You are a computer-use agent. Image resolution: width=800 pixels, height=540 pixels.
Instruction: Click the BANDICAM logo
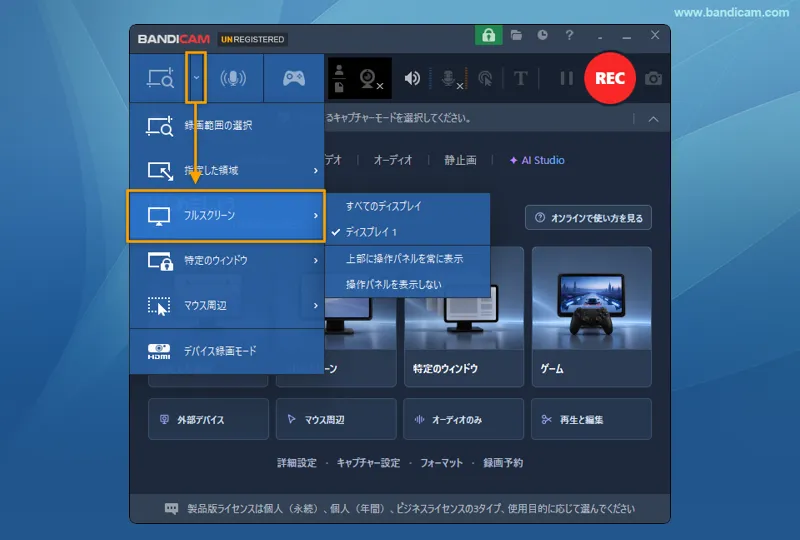pyautogui.click(x=173, y=39)
